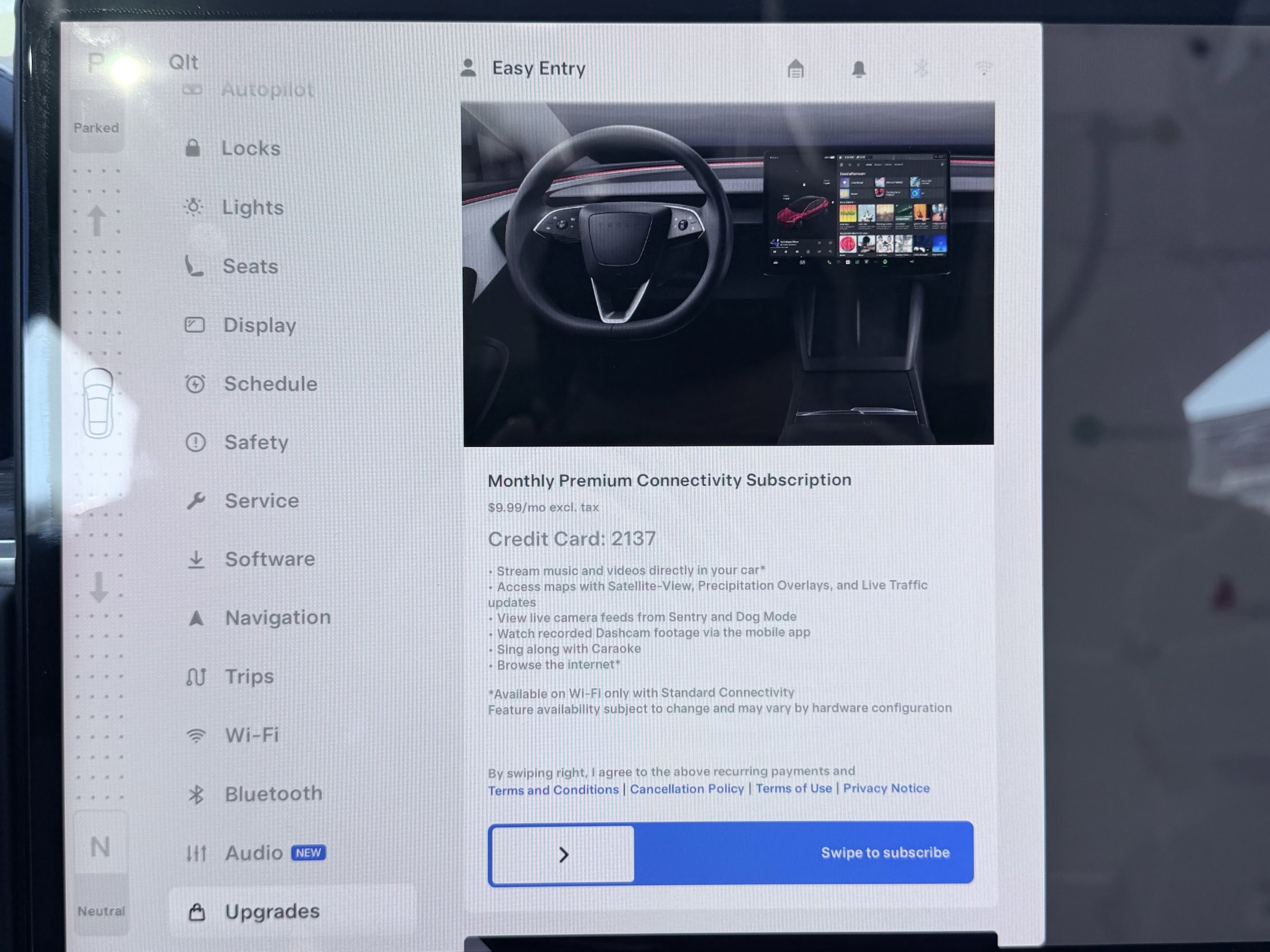Click the Safety warning icon

[195, 442]
